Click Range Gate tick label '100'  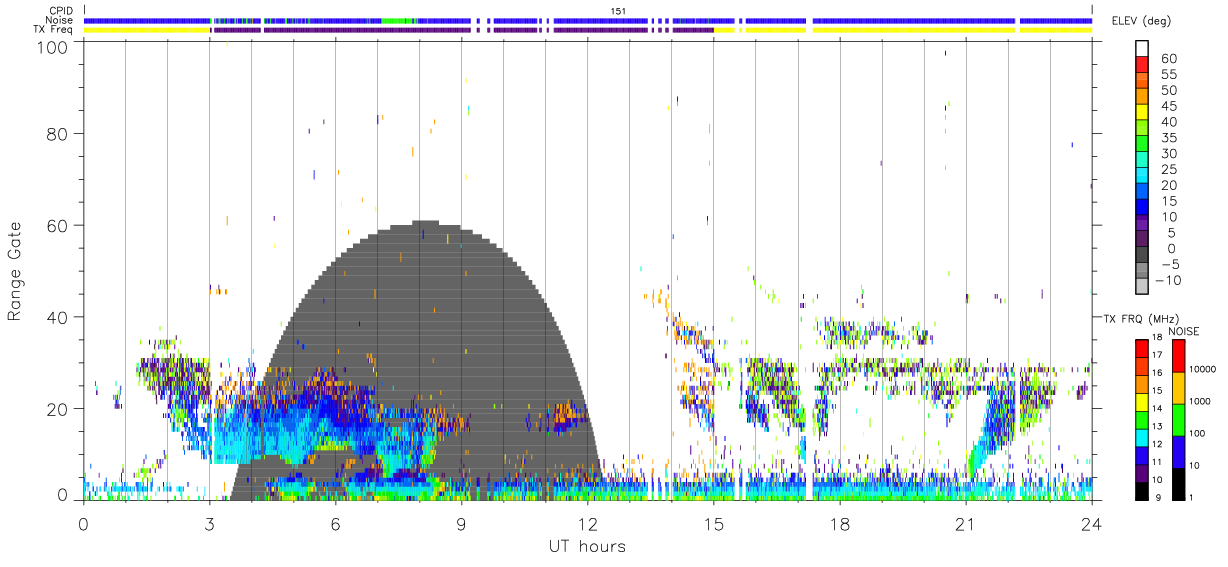click(x=53, y=46)
